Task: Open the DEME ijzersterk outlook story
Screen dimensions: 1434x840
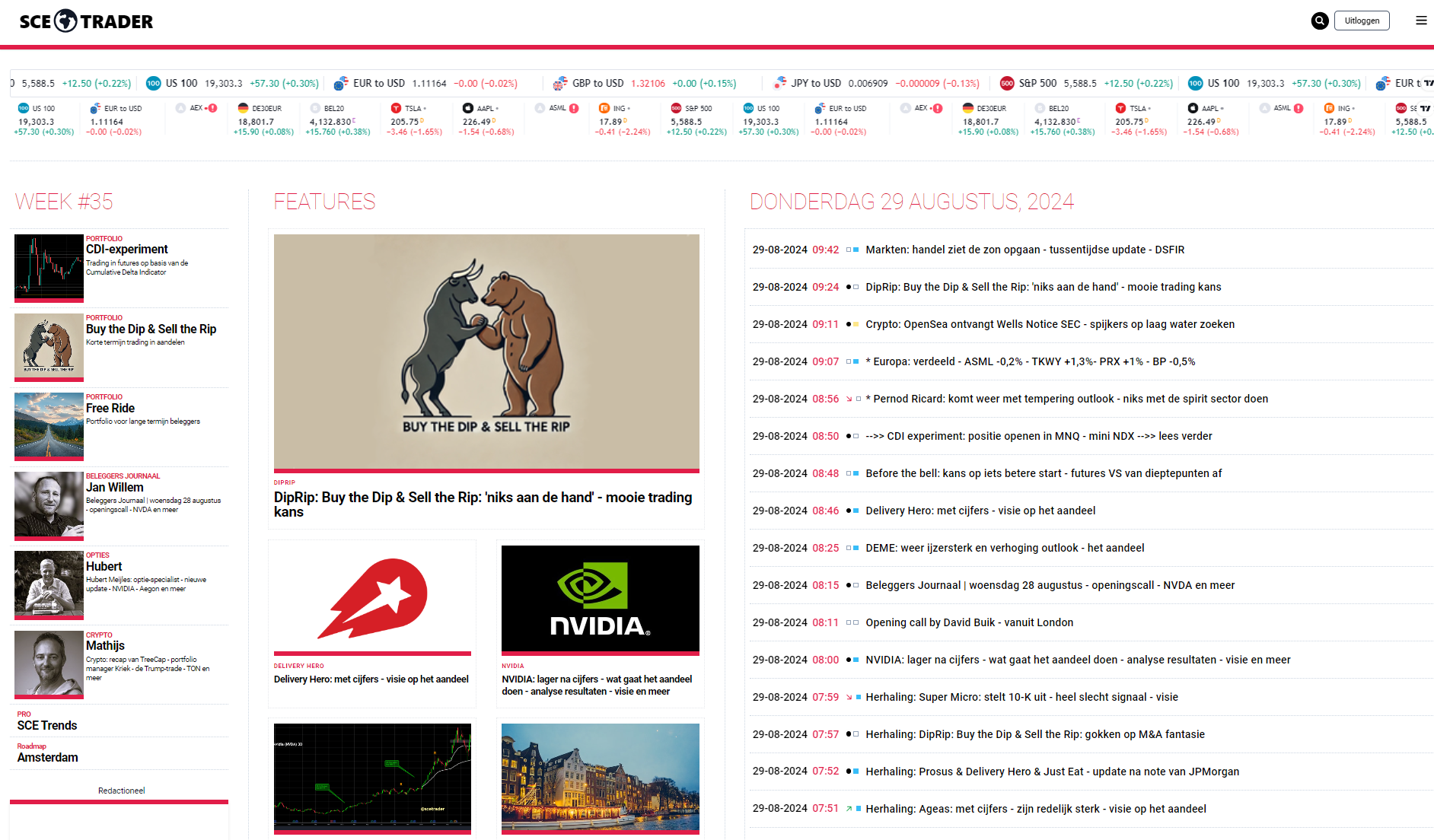Action: pyautogui.click(x=1005, y=548)
